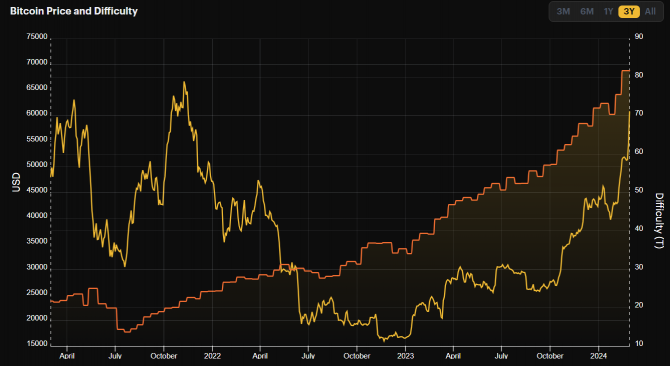Click the 75000 tick on USD axis
670x366 pixels.
37,37
